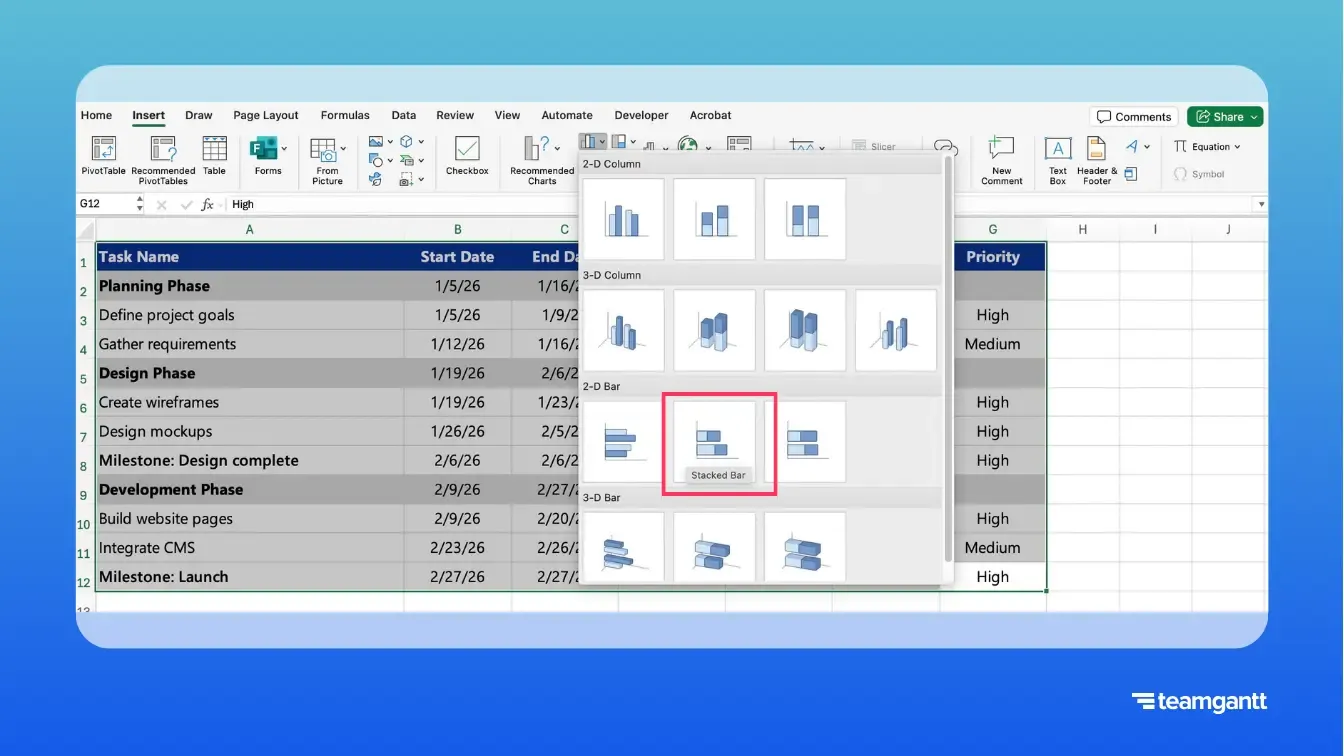Open Recommended Charts
The width and height of the screenshot is (1344, 756).
[x=541, y=160]
